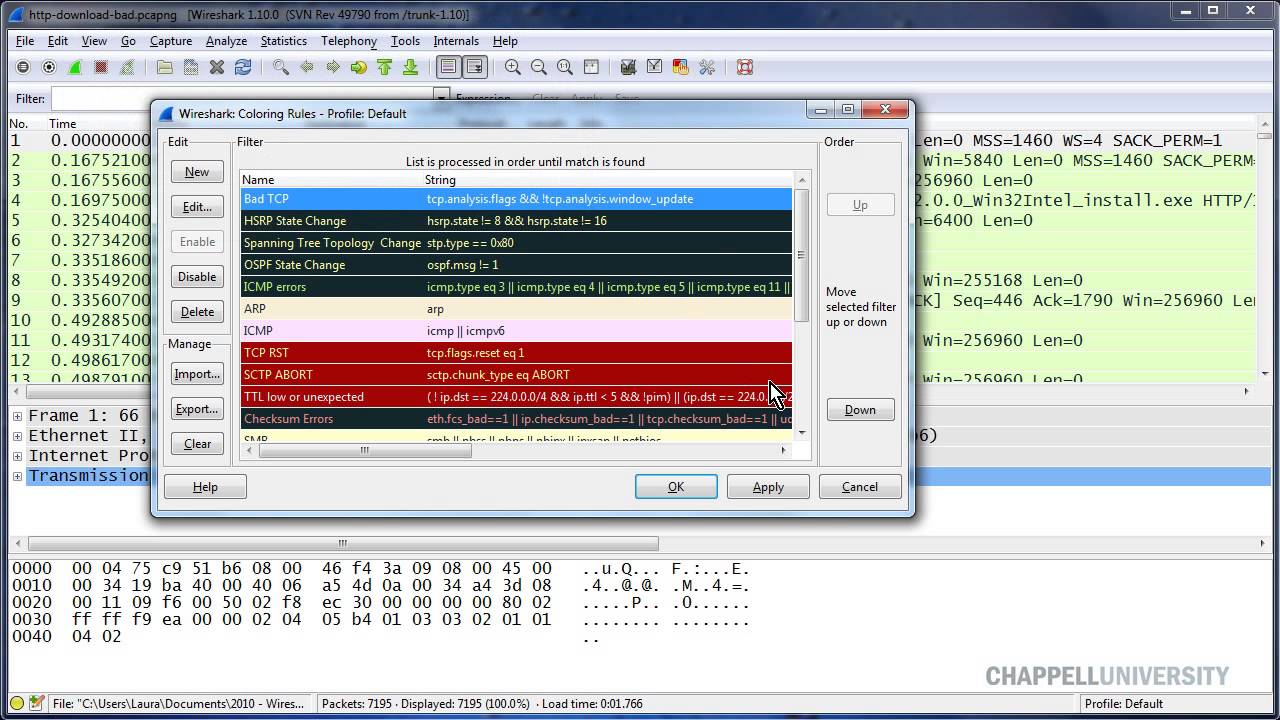Viewport: 1280px width, 720px height.
Task: Reload the capture file
Action: click(x=243, y=67)
